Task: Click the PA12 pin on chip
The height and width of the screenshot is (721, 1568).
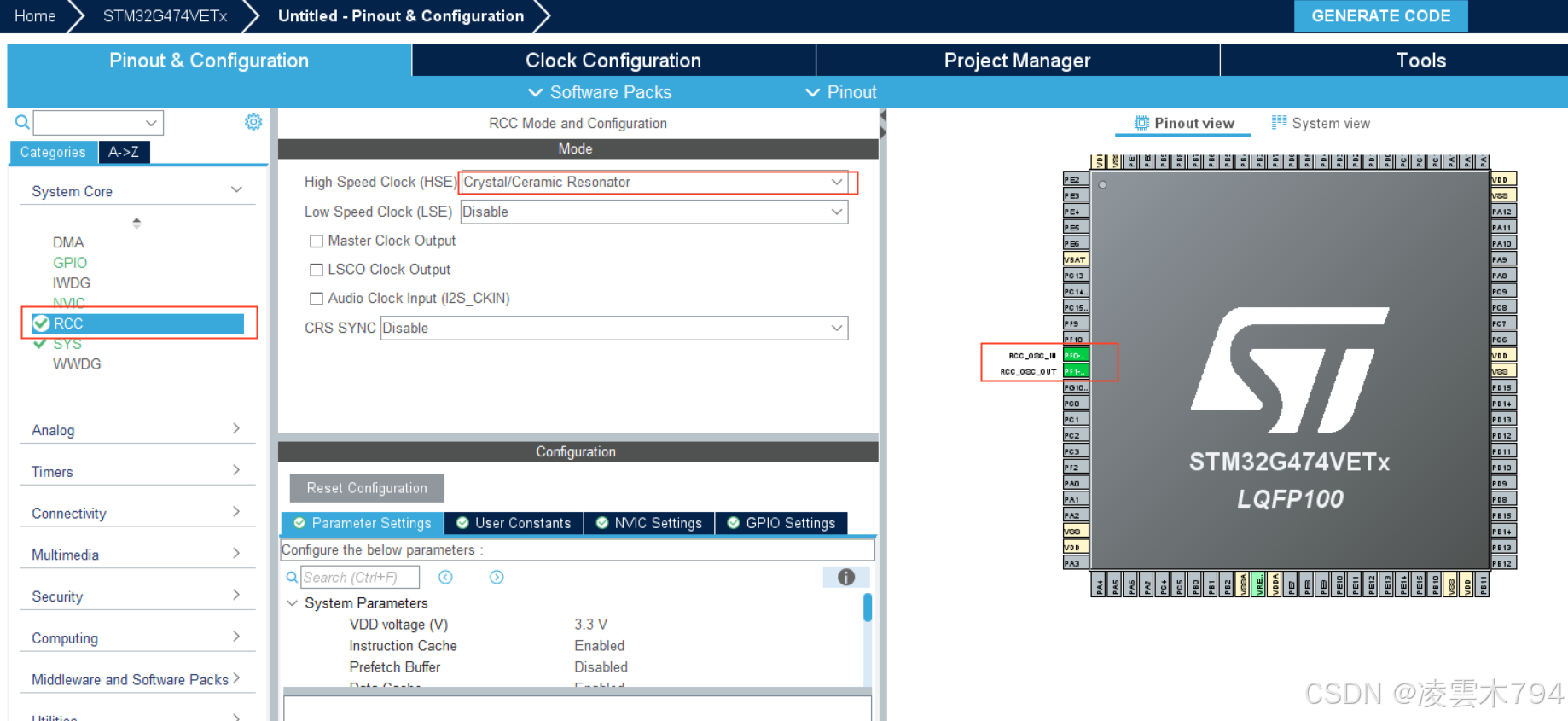Action: pyautogui.click(x=1503, y=212)
